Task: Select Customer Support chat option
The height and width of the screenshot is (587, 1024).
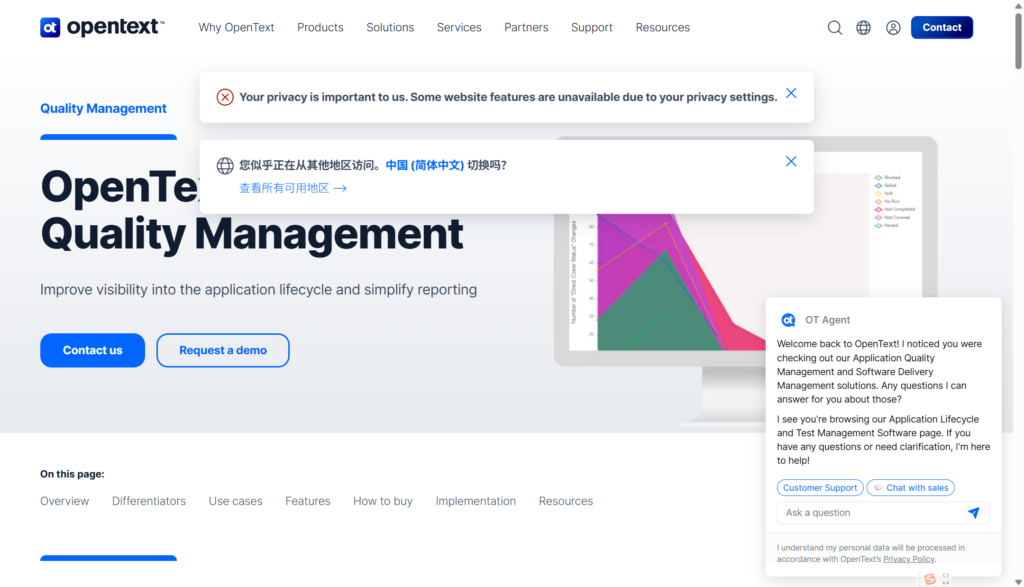Action: 820,488
